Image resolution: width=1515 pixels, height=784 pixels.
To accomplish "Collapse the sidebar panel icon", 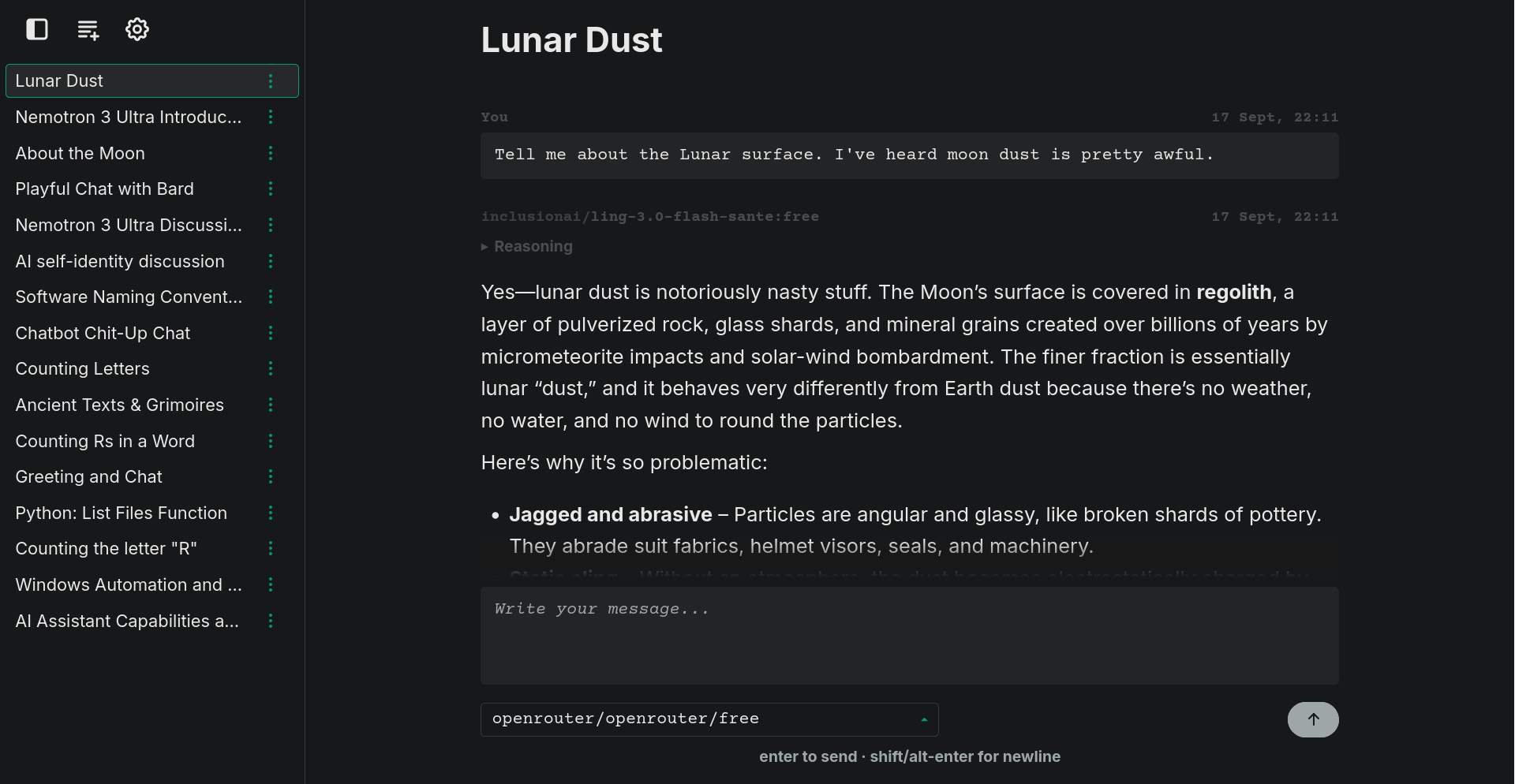I will click(x=37, y=29).
